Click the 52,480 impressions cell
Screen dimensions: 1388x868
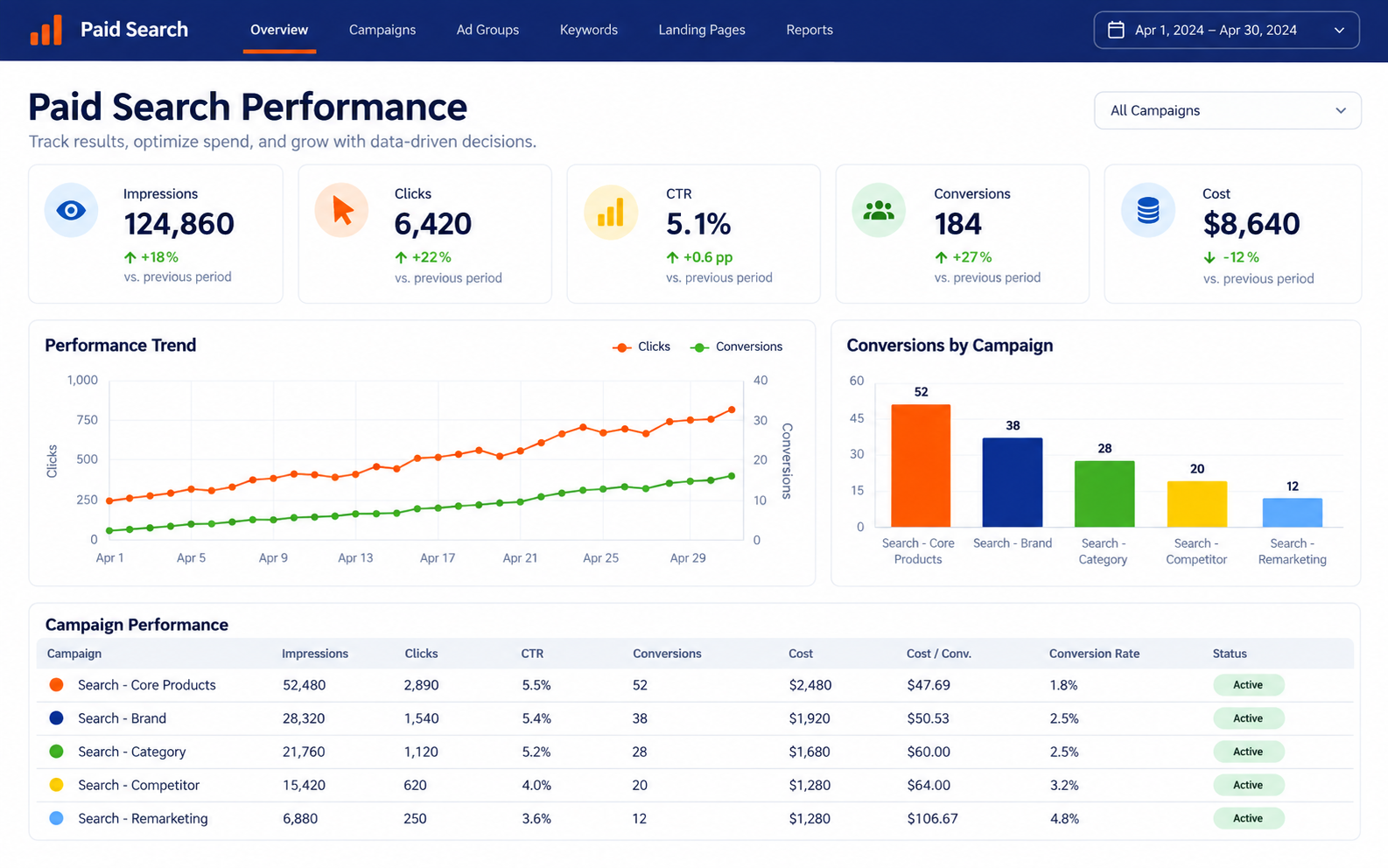tap(304, 685)
